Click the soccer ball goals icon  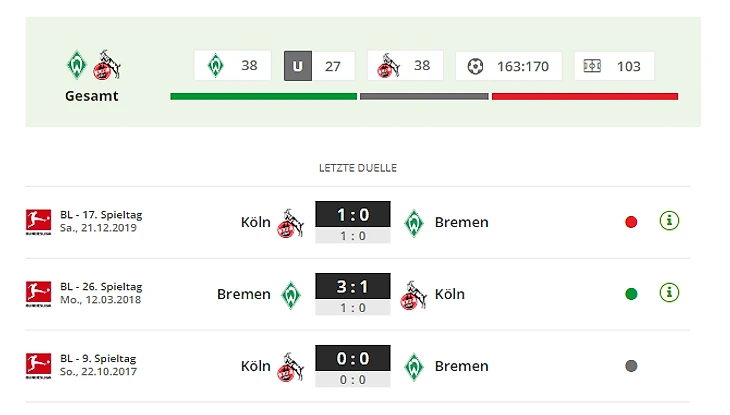[475, 66]
